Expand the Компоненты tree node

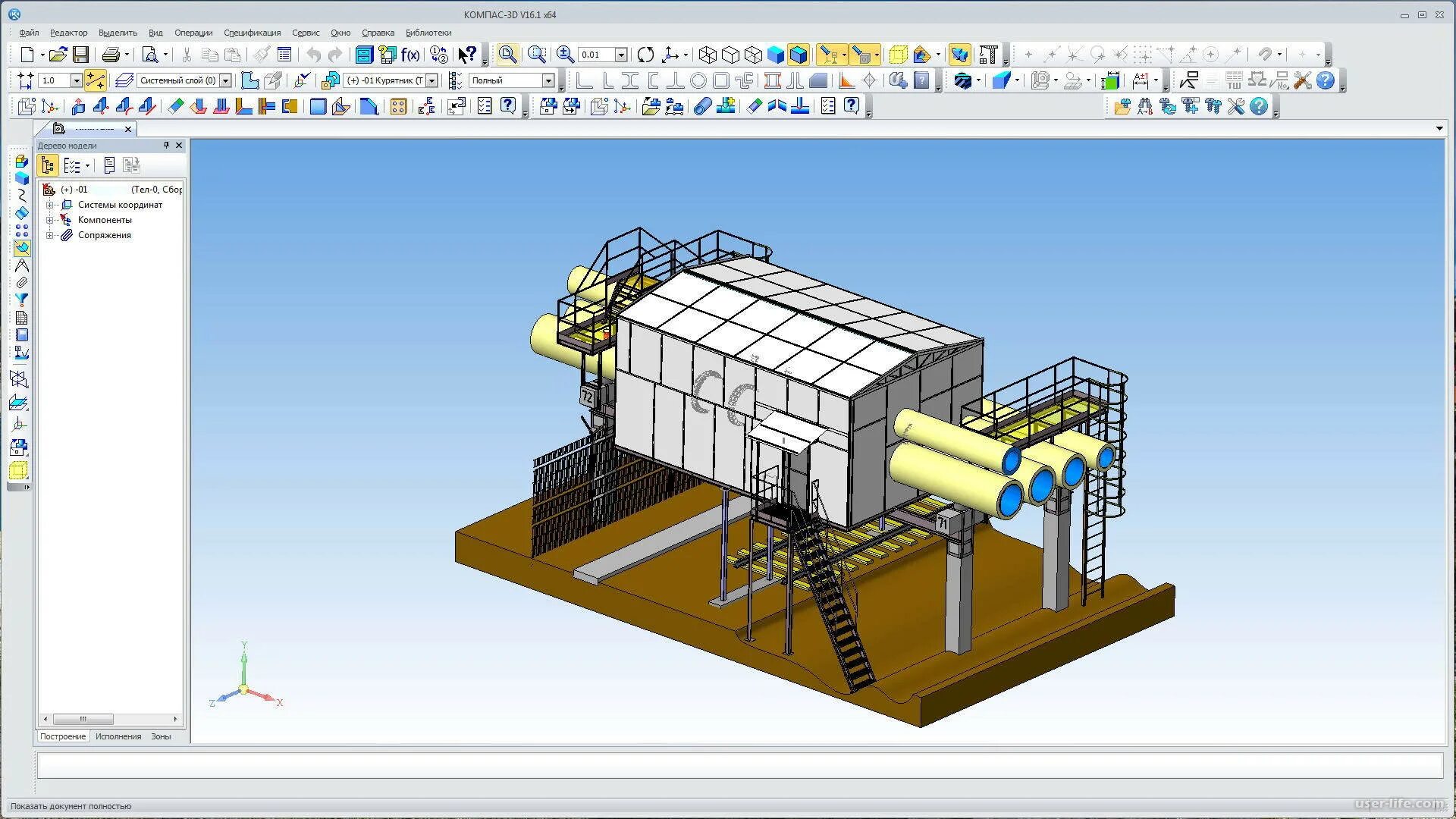tap(50, 220)
